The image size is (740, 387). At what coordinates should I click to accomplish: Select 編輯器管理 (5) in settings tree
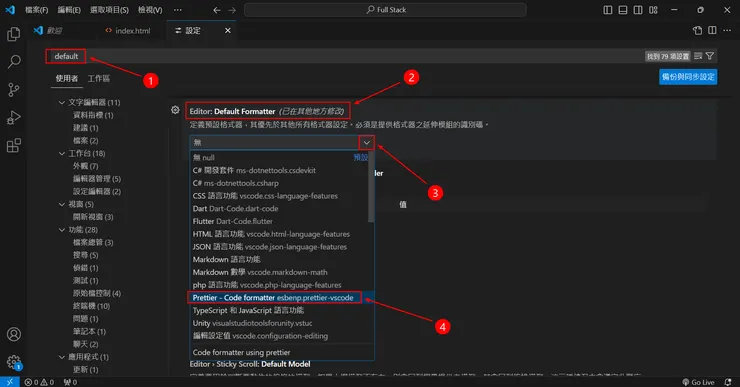click(x=97, y=178)
